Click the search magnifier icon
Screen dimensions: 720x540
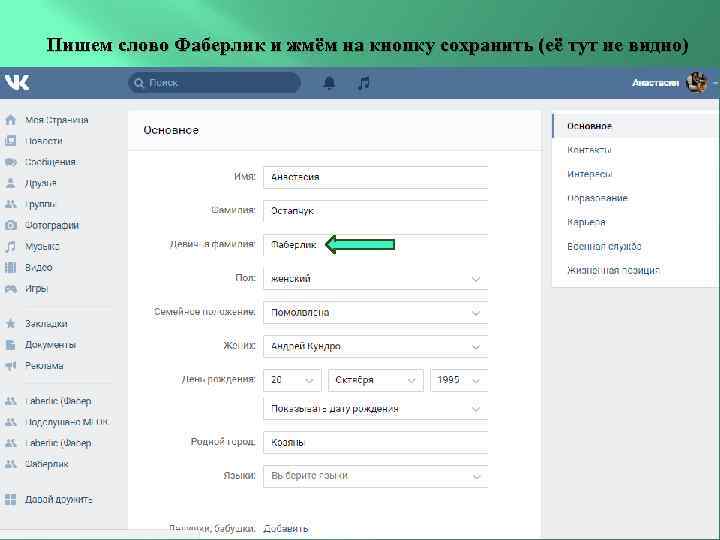[139, 83]
